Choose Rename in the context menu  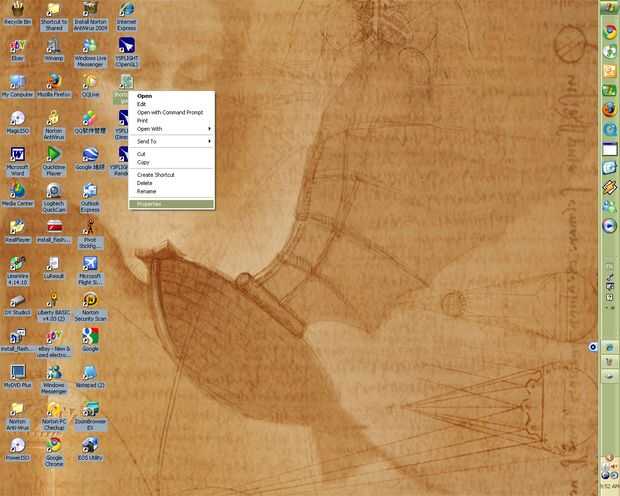pos(172,191)
